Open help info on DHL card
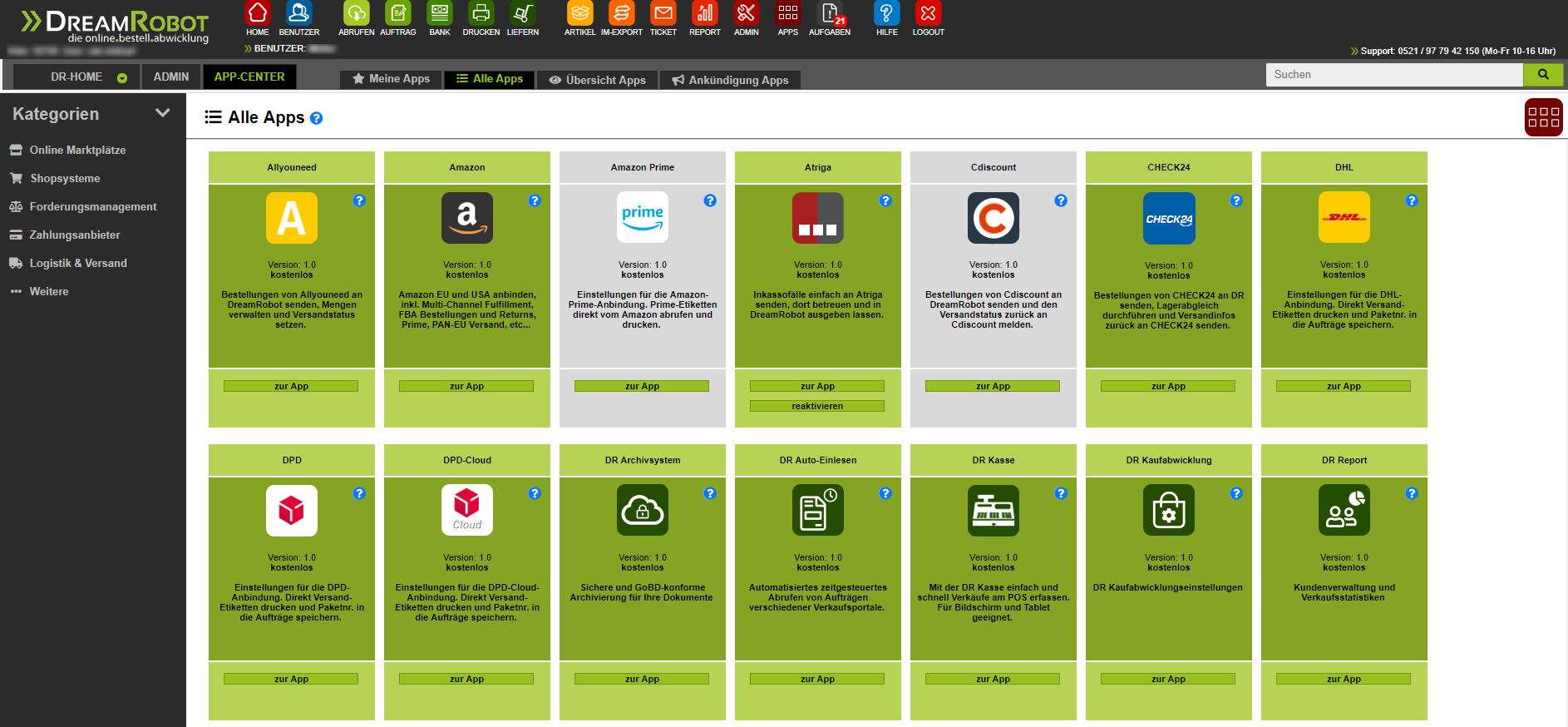1568x727 pixels. pos(1412,200)
